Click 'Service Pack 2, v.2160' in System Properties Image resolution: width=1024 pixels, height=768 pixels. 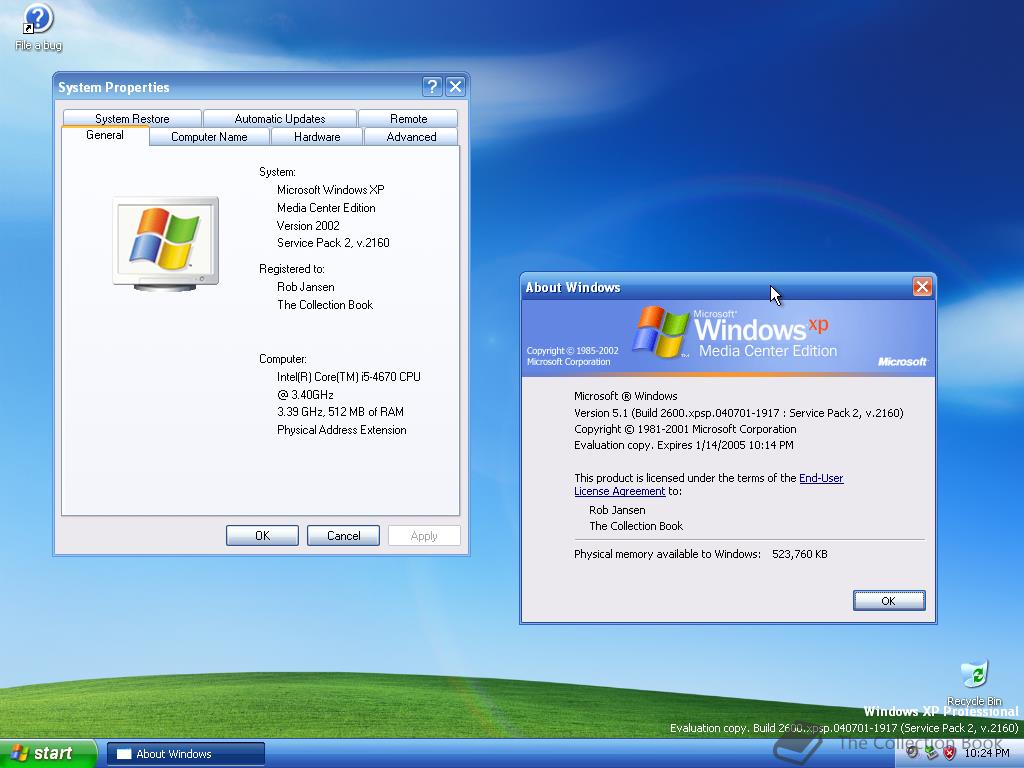(333, 242)
